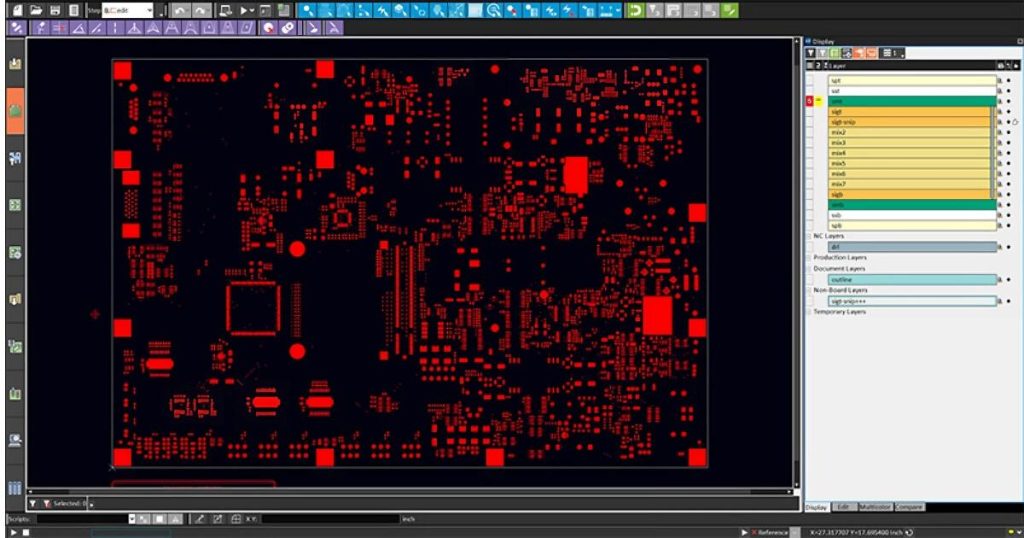Image resolution: width=1024 pixels, height=538 pixels.
Task: Click the Redo arrow button
Action: (202, 10)
